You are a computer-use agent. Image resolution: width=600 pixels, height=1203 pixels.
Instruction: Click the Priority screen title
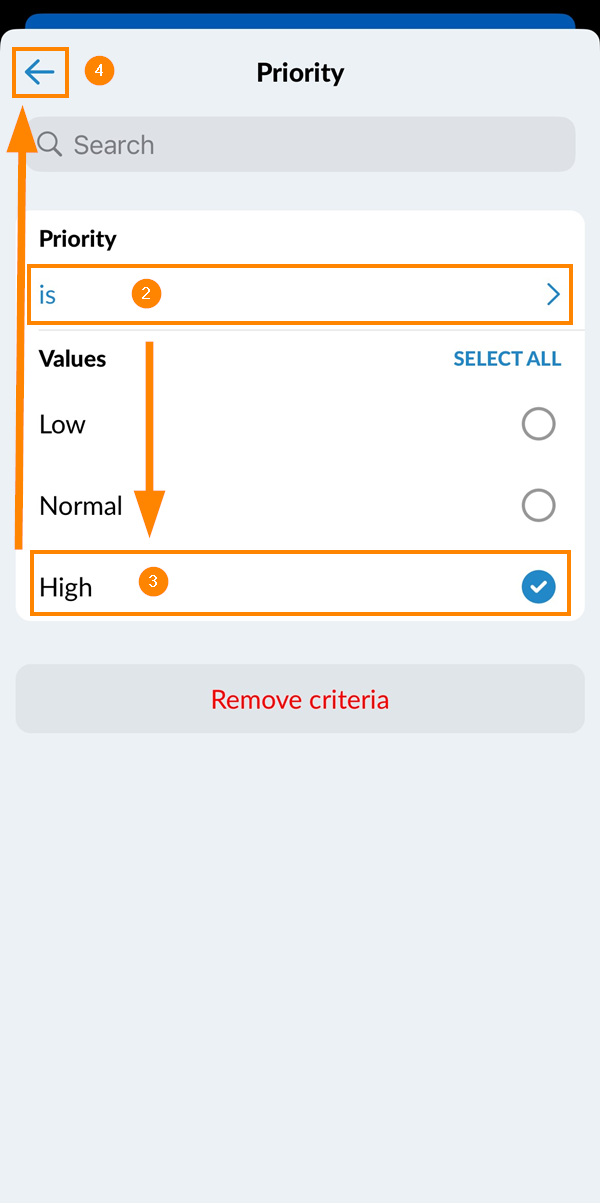300,73
